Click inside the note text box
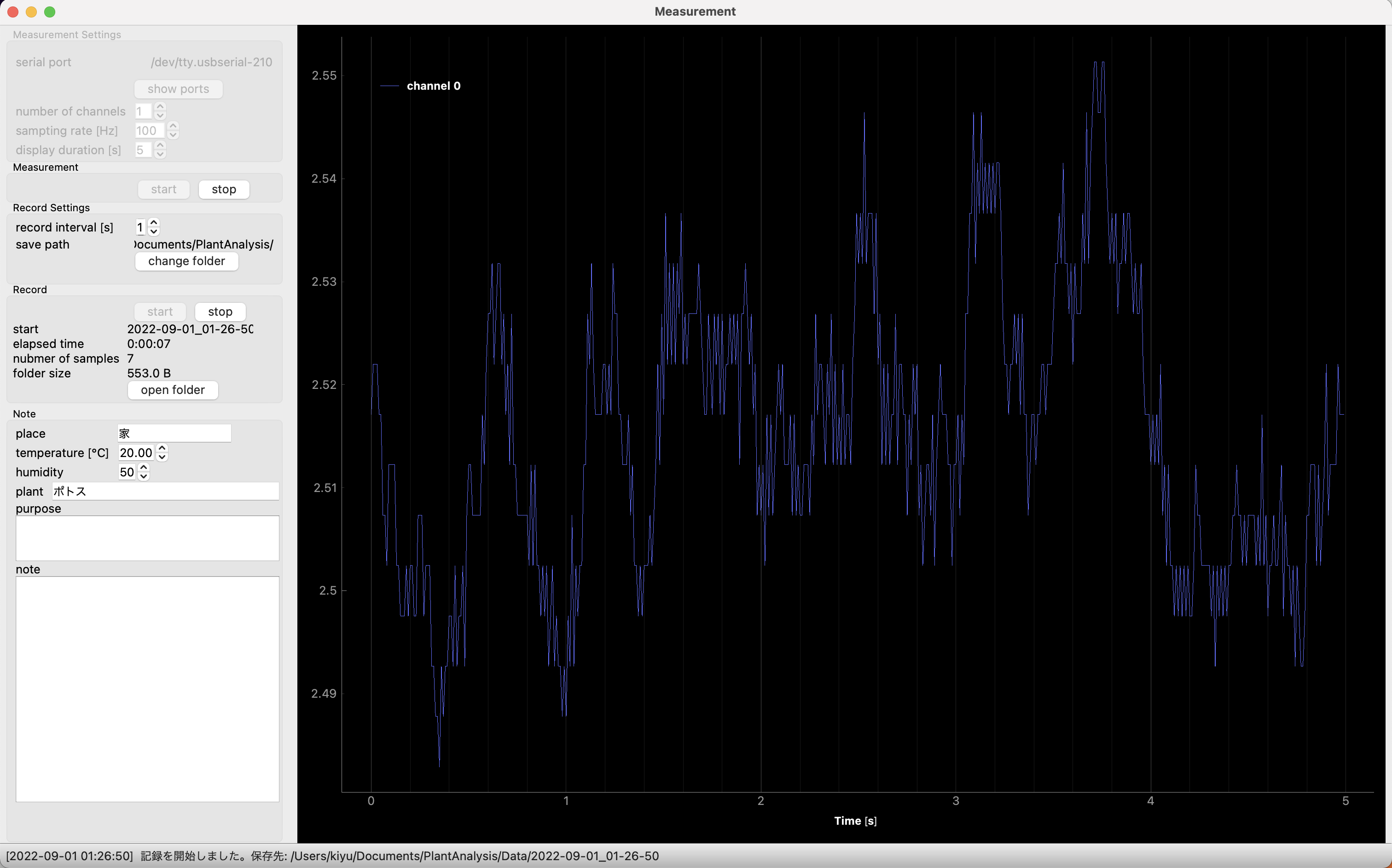 pyautogui.click(x=147, y=689)
